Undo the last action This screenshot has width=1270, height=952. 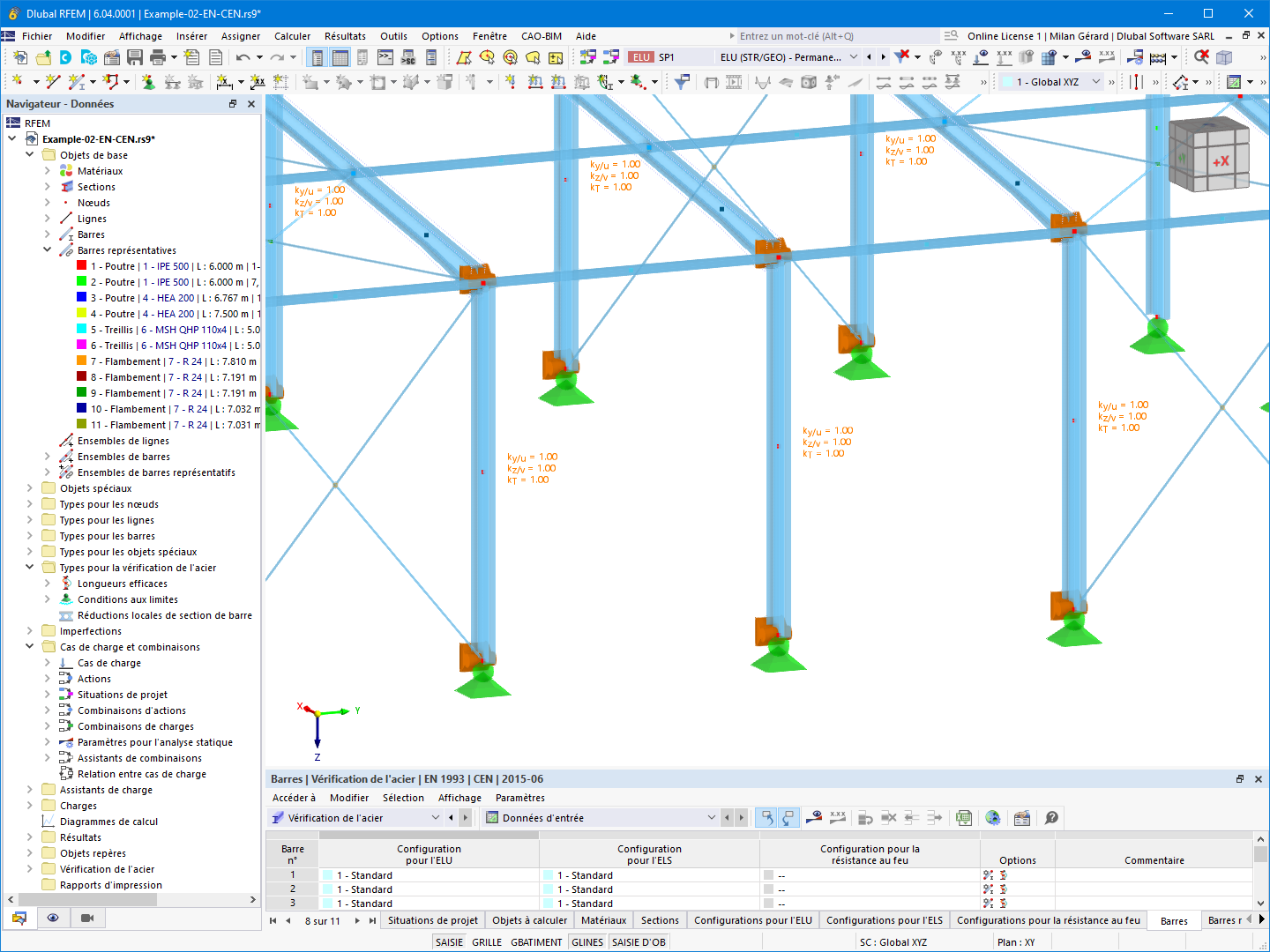coord(243,57)
